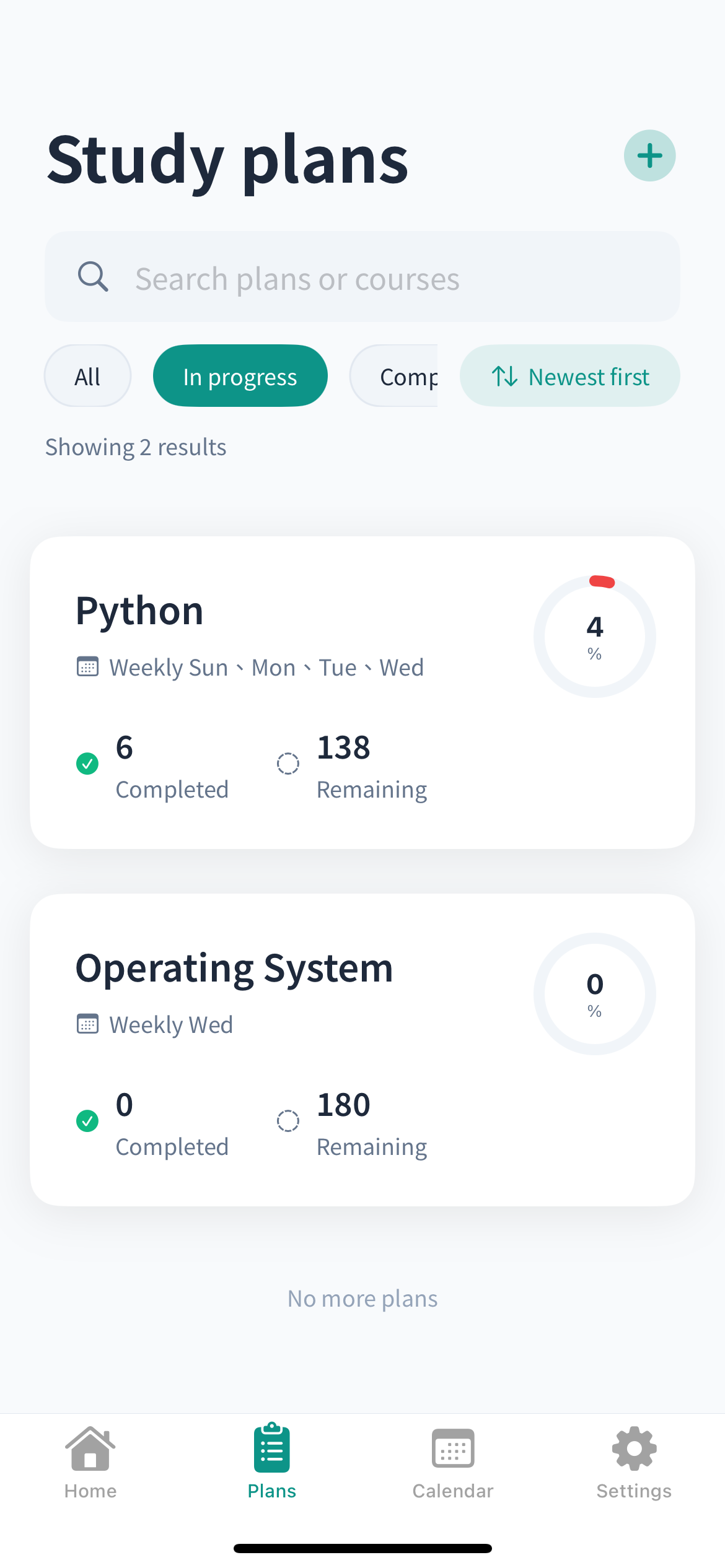Open the calendar icon next to Python's schedule
The width and height of the screenshot is (725, 1568).
[87, 666]
